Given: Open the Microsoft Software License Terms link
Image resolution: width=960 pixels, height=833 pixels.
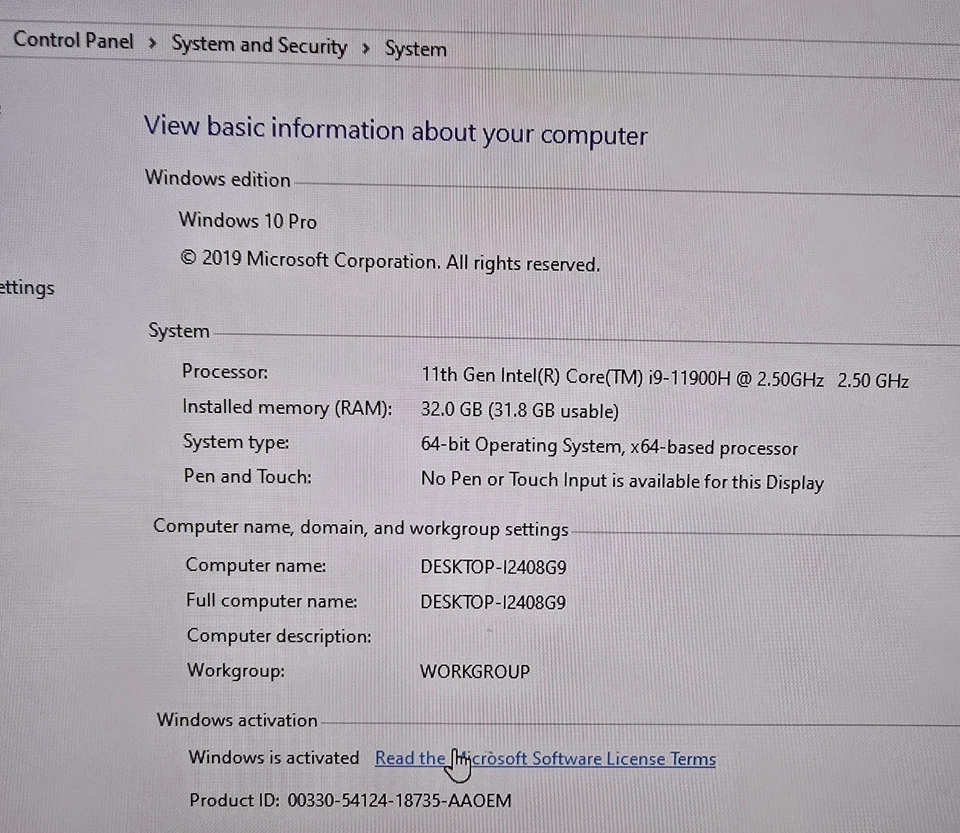Looking at the screenshot, I should (x=545, y=759).
